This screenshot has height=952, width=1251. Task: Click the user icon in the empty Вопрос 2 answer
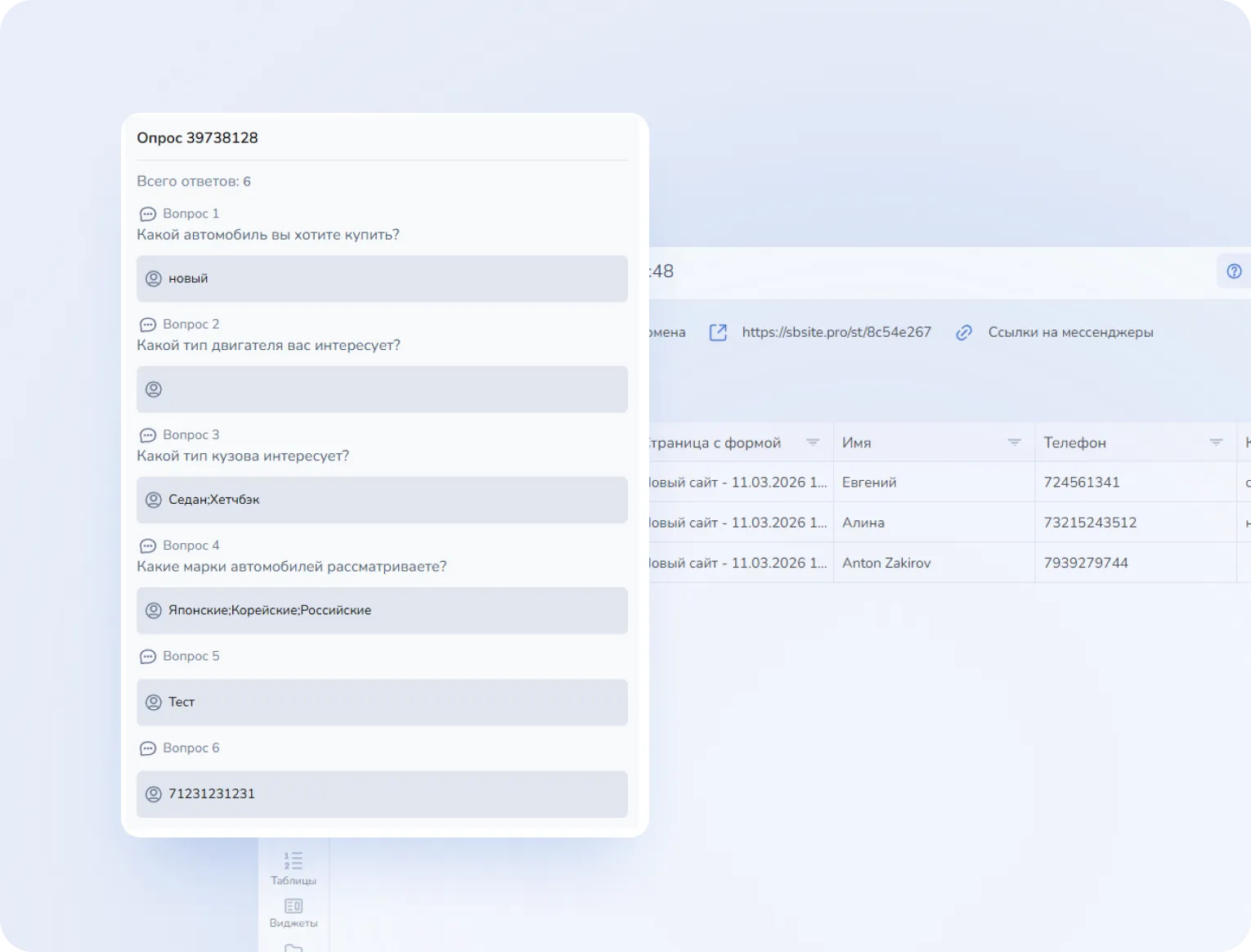tap(154, 389)
